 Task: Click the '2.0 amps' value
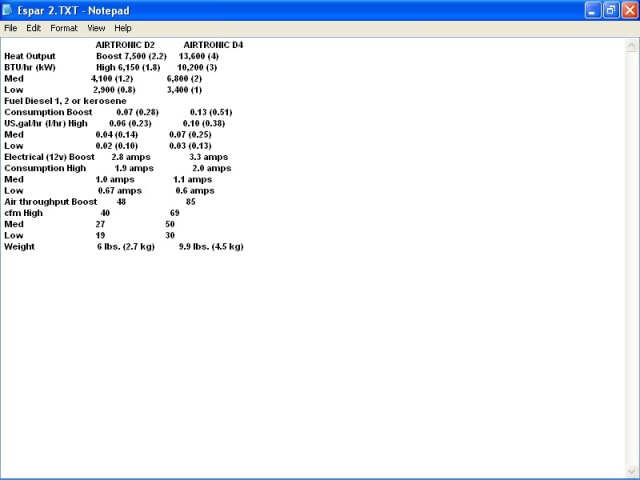point(211,168)
